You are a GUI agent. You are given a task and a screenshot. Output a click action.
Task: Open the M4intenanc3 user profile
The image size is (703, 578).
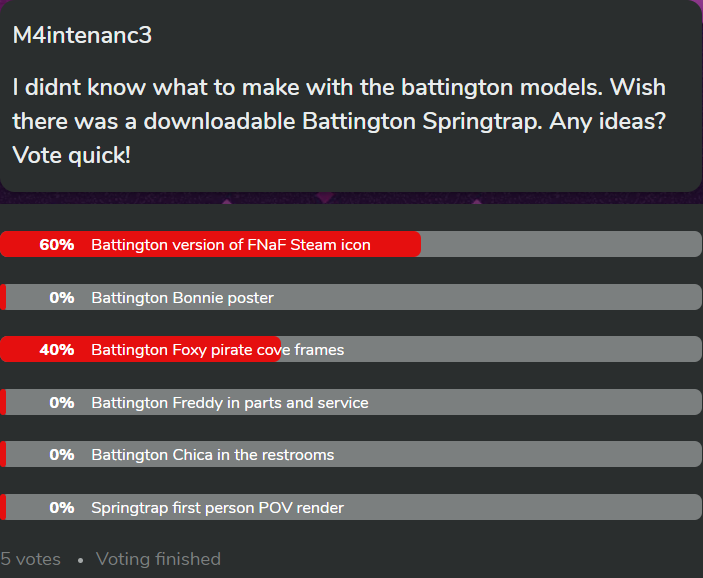[81, 35]
